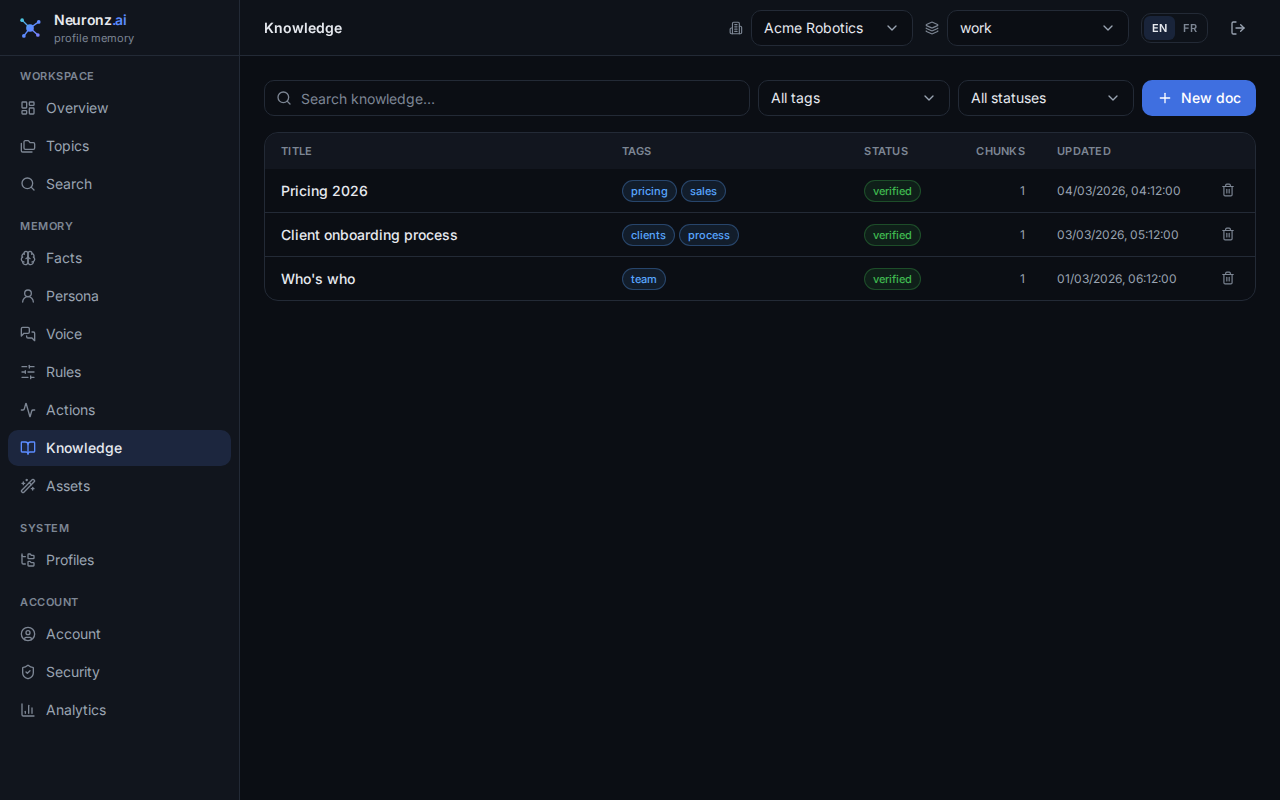Click the clients tag
1280x800 pixels.
tap(648, 235)
